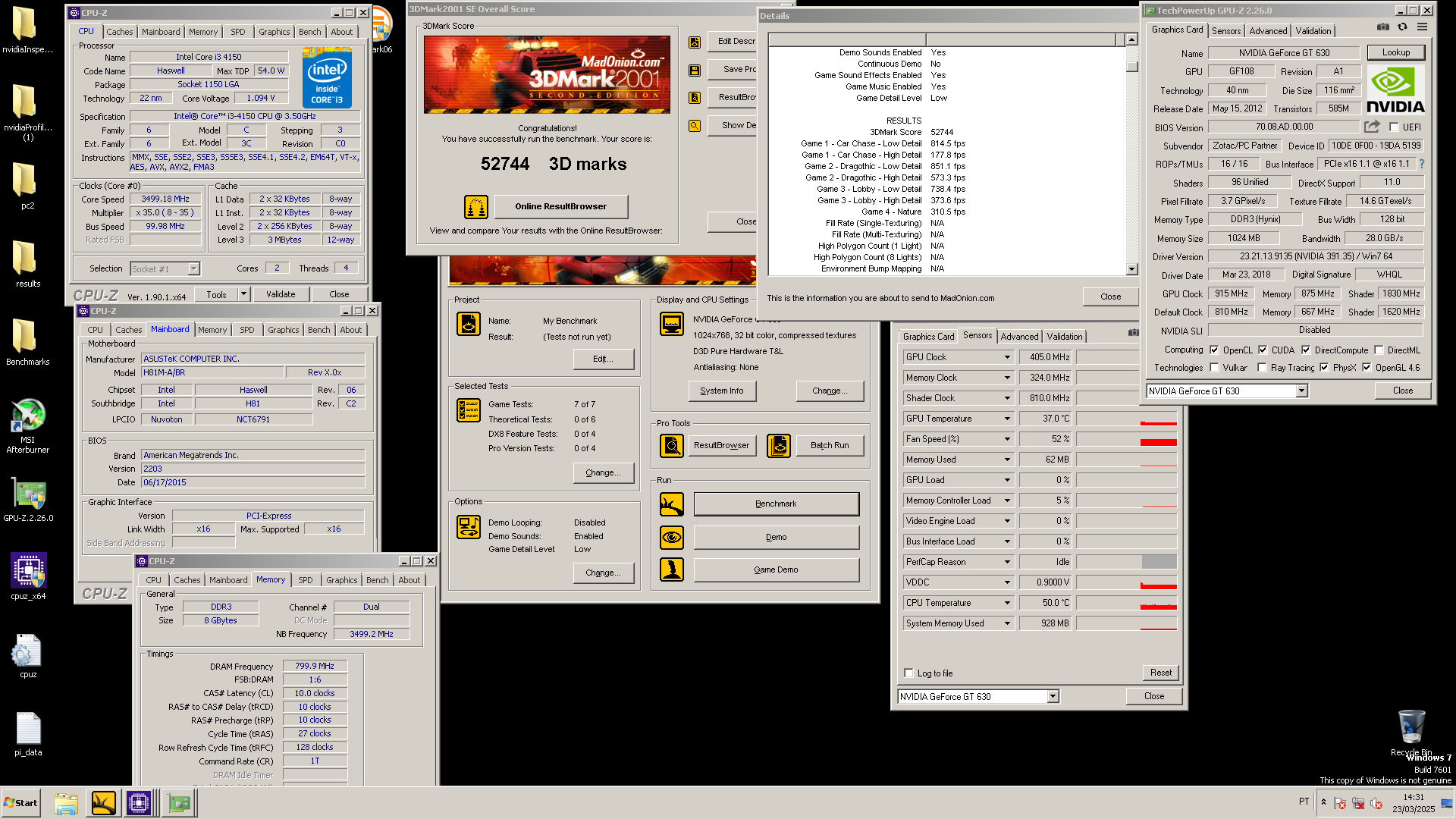Switch to Caches tab in top CPU-Z window

coord(119,32)
